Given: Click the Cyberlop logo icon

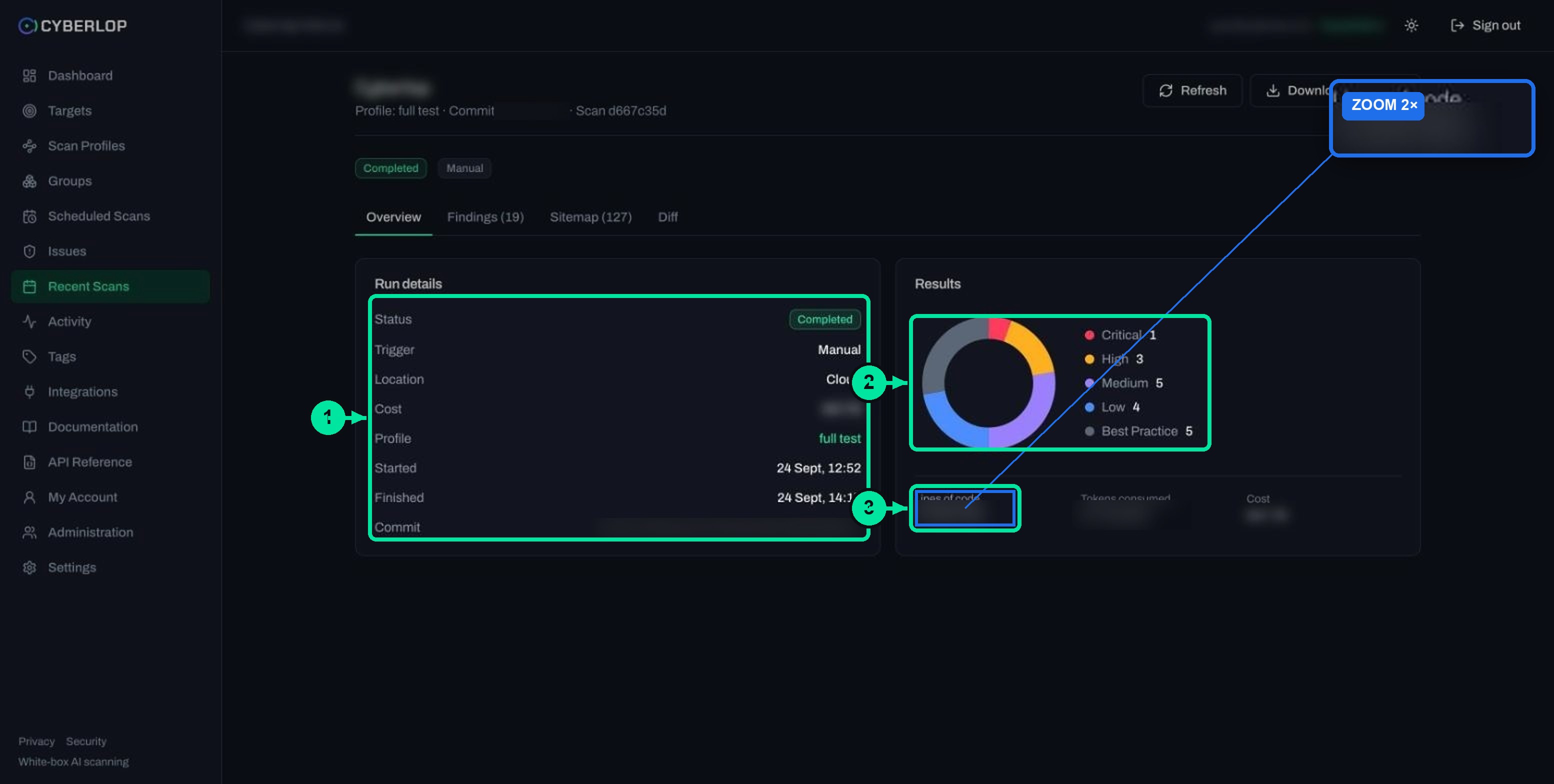Looking at the screenshot, I should click(27, 25).
